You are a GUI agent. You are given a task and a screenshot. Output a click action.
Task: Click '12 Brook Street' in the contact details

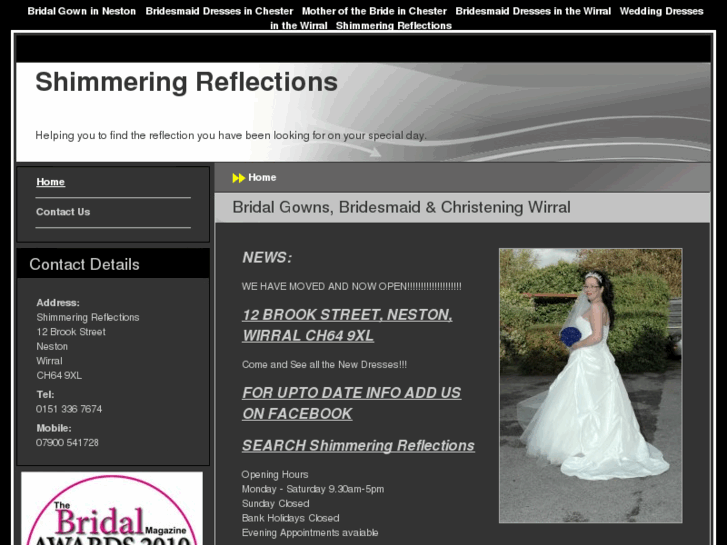[x=71, y=332]
